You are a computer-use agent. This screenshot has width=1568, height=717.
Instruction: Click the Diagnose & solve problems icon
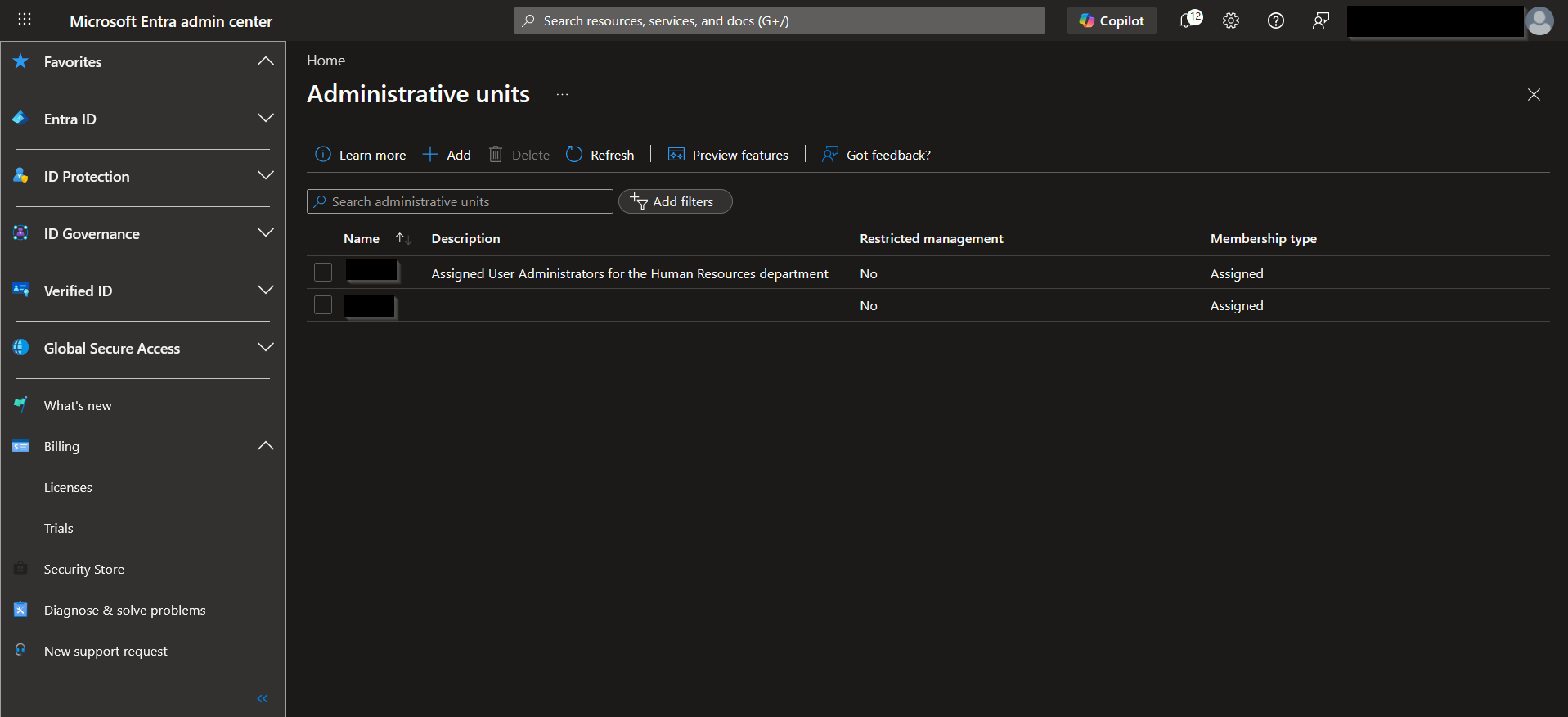coord(21,610)
